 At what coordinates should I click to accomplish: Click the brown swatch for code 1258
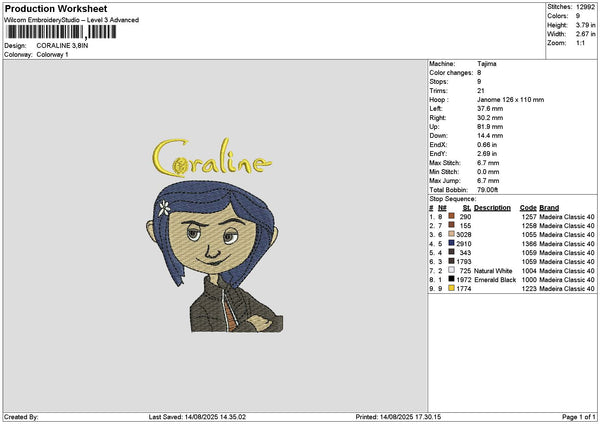452,225
